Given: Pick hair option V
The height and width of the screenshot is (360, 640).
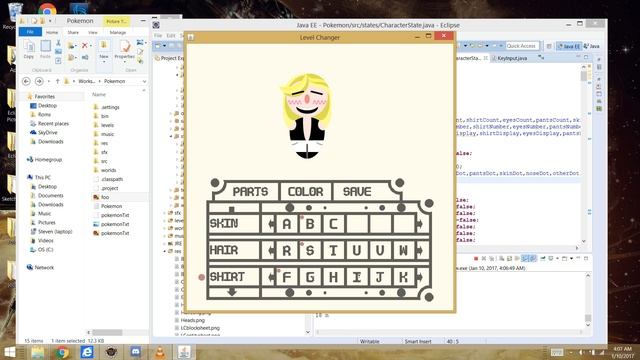Looking at the screenshot, I should pos(380,250).
